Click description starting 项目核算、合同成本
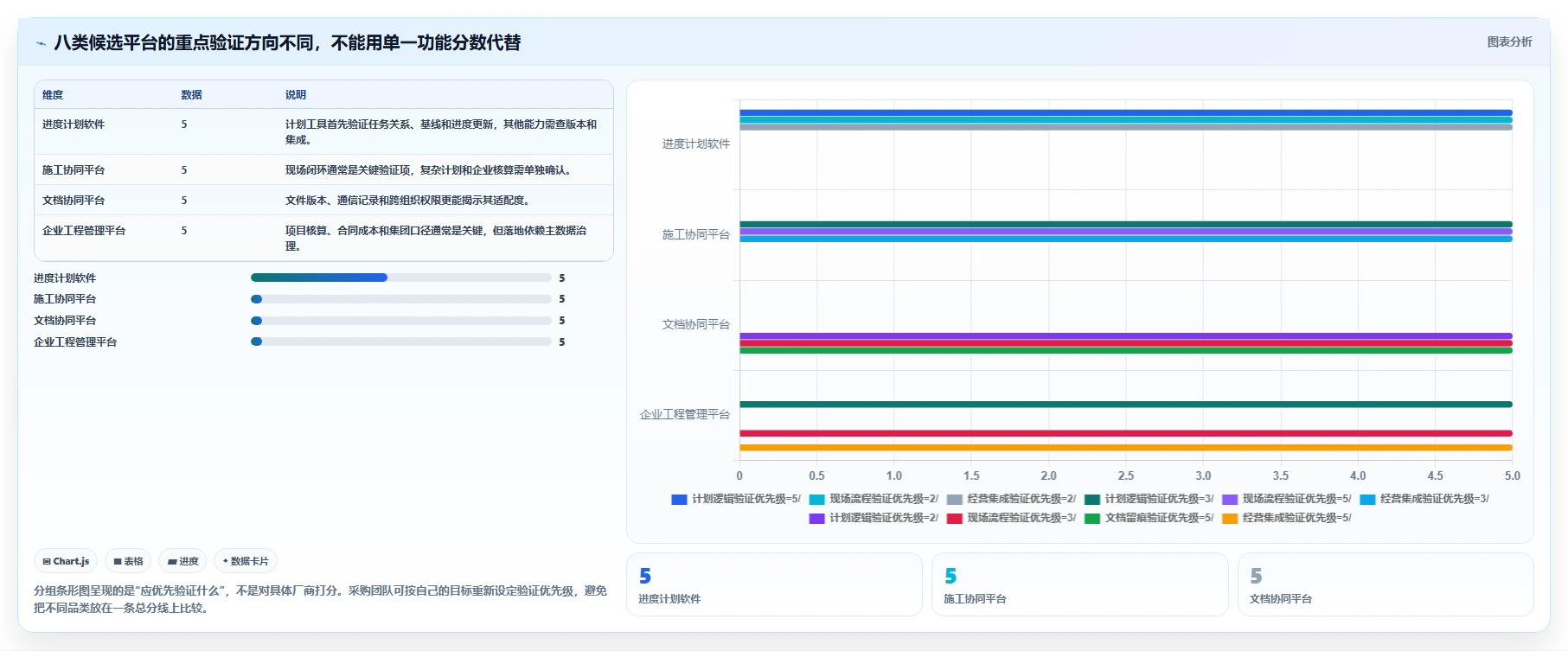 tap(437, 239)
